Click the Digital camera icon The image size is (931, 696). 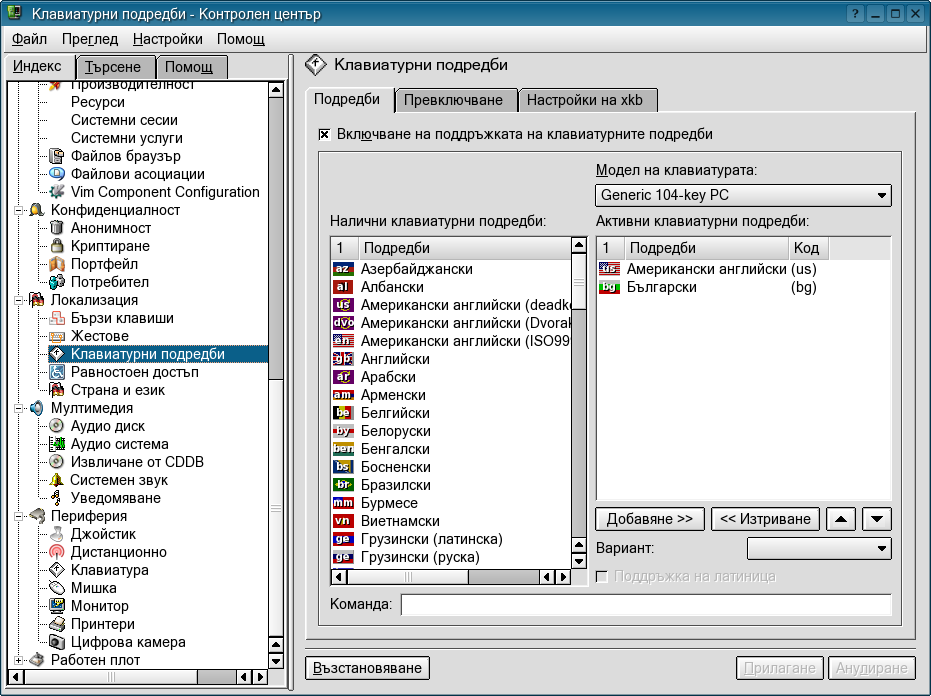coord(57,642)
